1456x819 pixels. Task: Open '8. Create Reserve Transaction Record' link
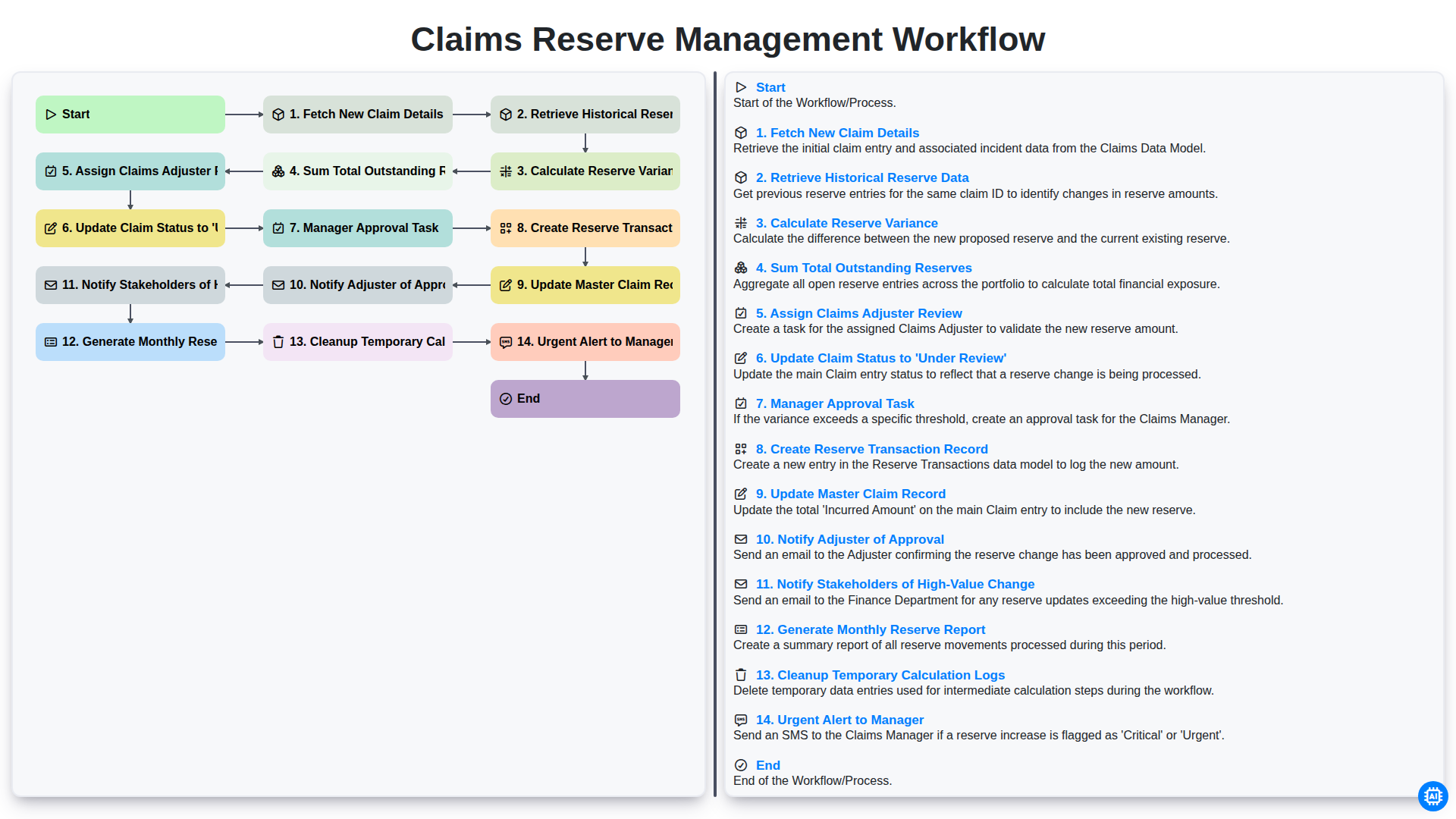click(x=872, y=449)
